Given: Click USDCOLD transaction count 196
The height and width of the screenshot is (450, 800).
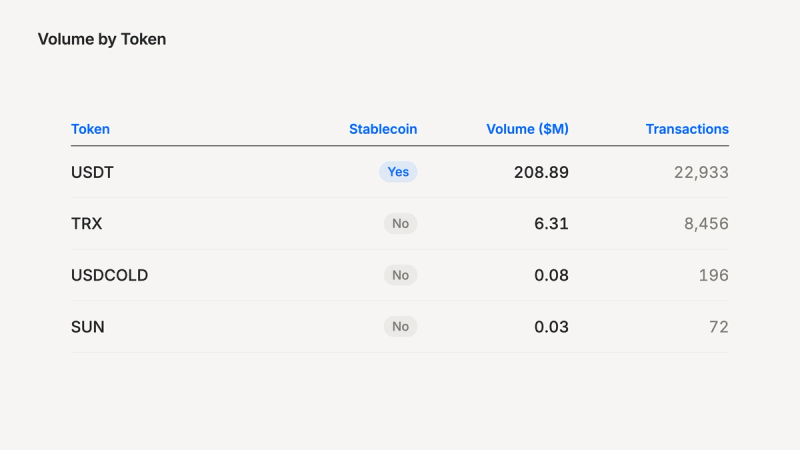Looking at the screenshot, I should click(x=714, y=275).
